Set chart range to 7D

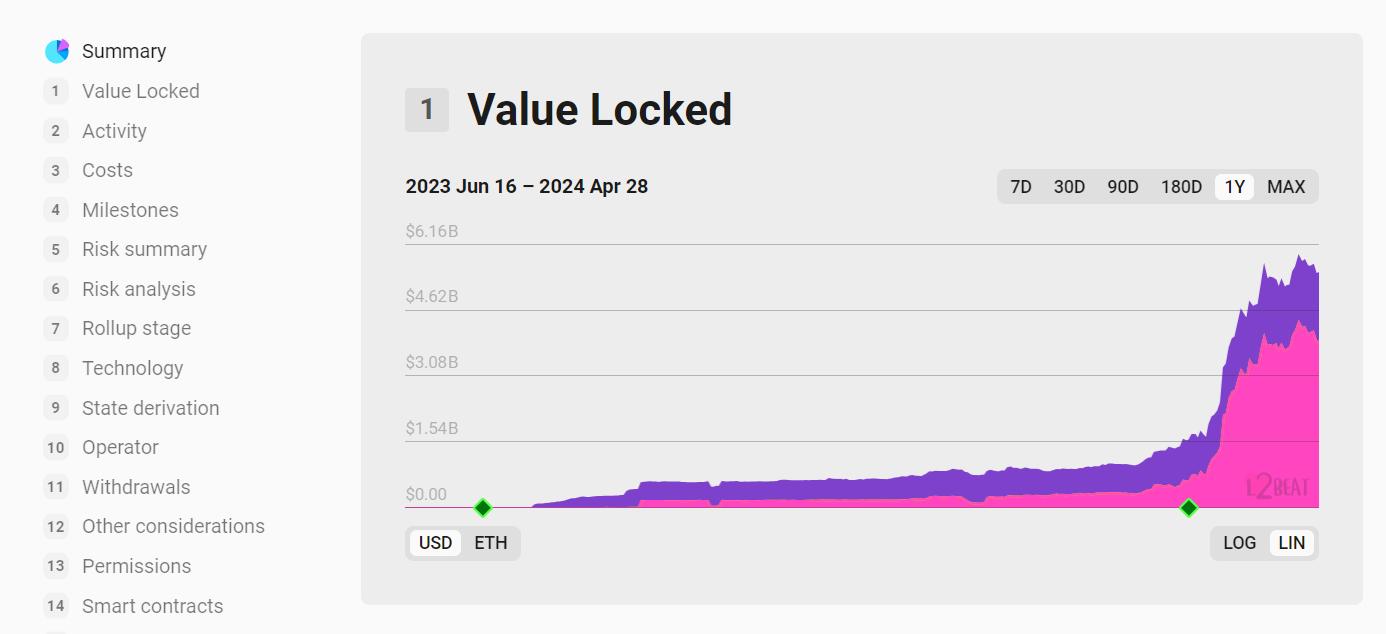click(x=1021, y=187)
